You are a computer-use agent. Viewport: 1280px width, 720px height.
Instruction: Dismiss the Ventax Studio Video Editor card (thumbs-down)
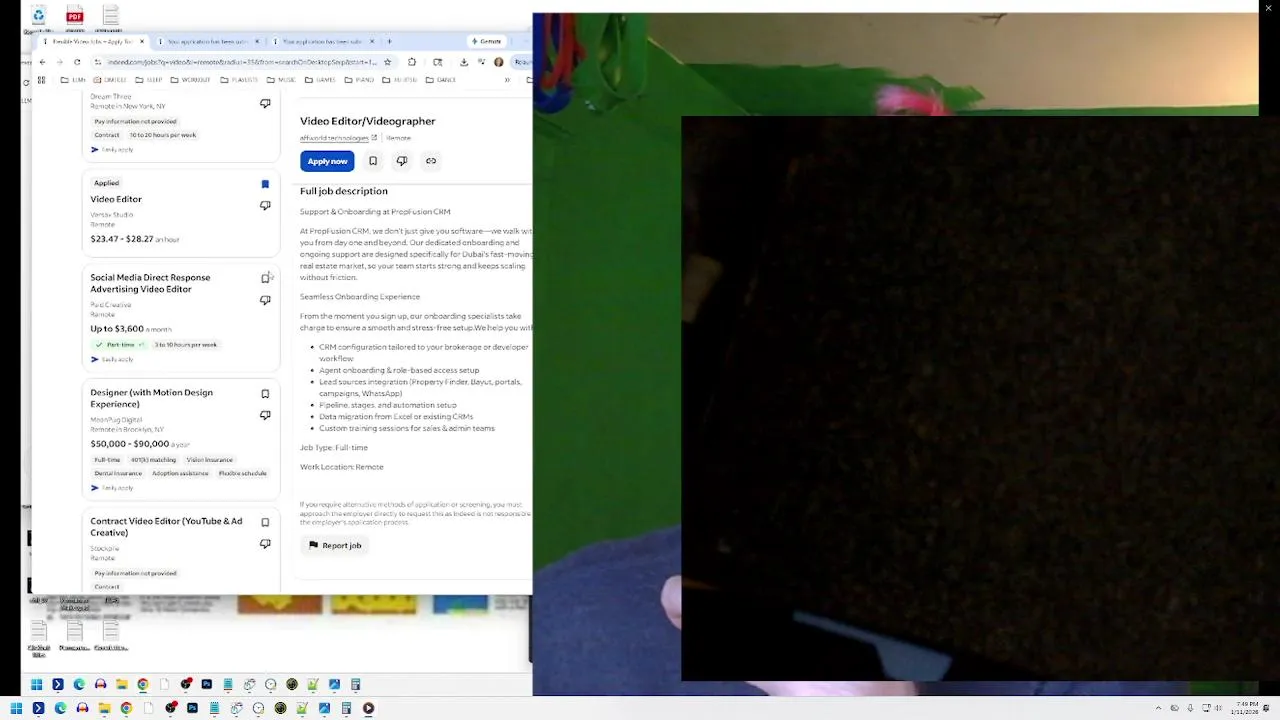coord(265,206)
